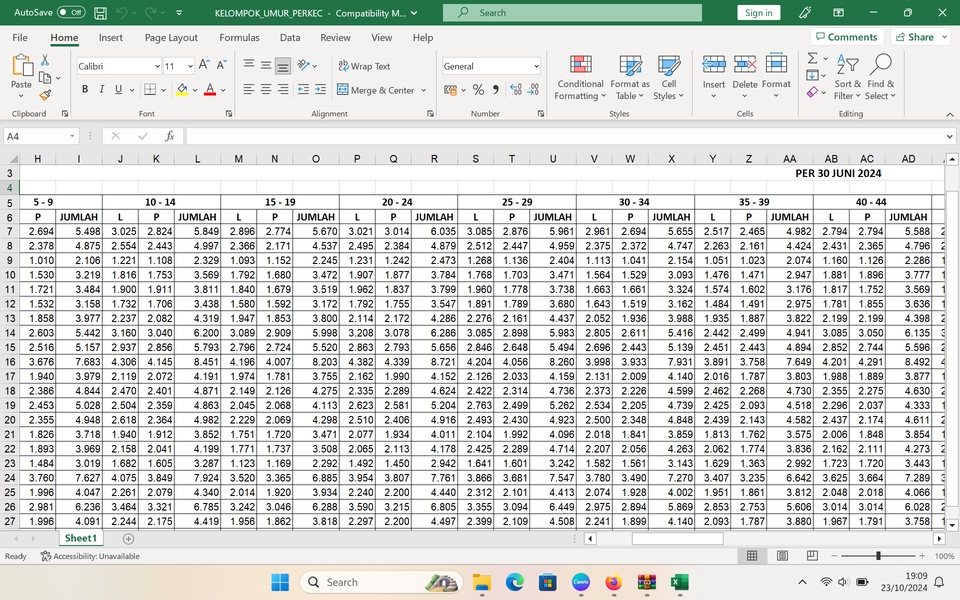Click the Share button

point(920,37)
